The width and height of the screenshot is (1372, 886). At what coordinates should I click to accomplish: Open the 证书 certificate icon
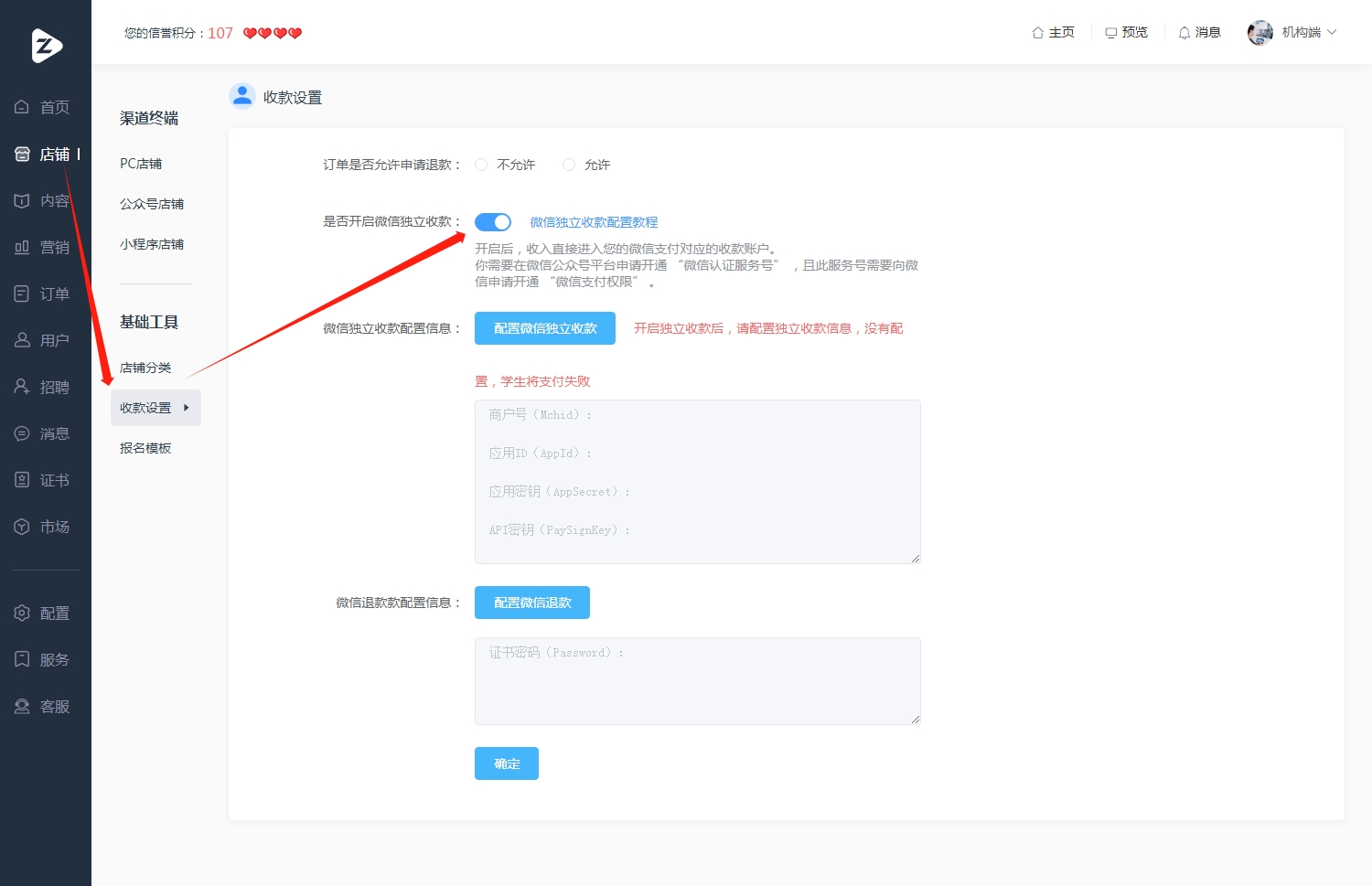pyautogui.click(x=22, y=480)
